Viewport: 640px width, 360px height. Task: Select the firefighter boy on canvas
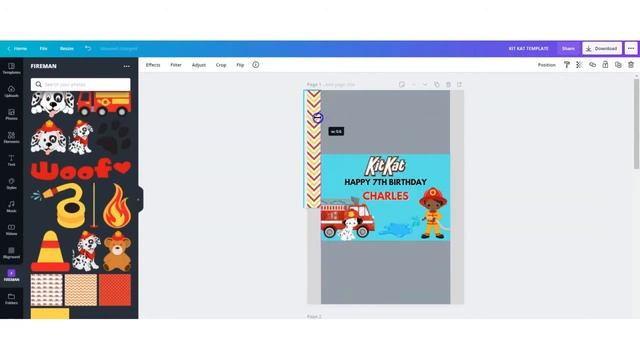433,213
